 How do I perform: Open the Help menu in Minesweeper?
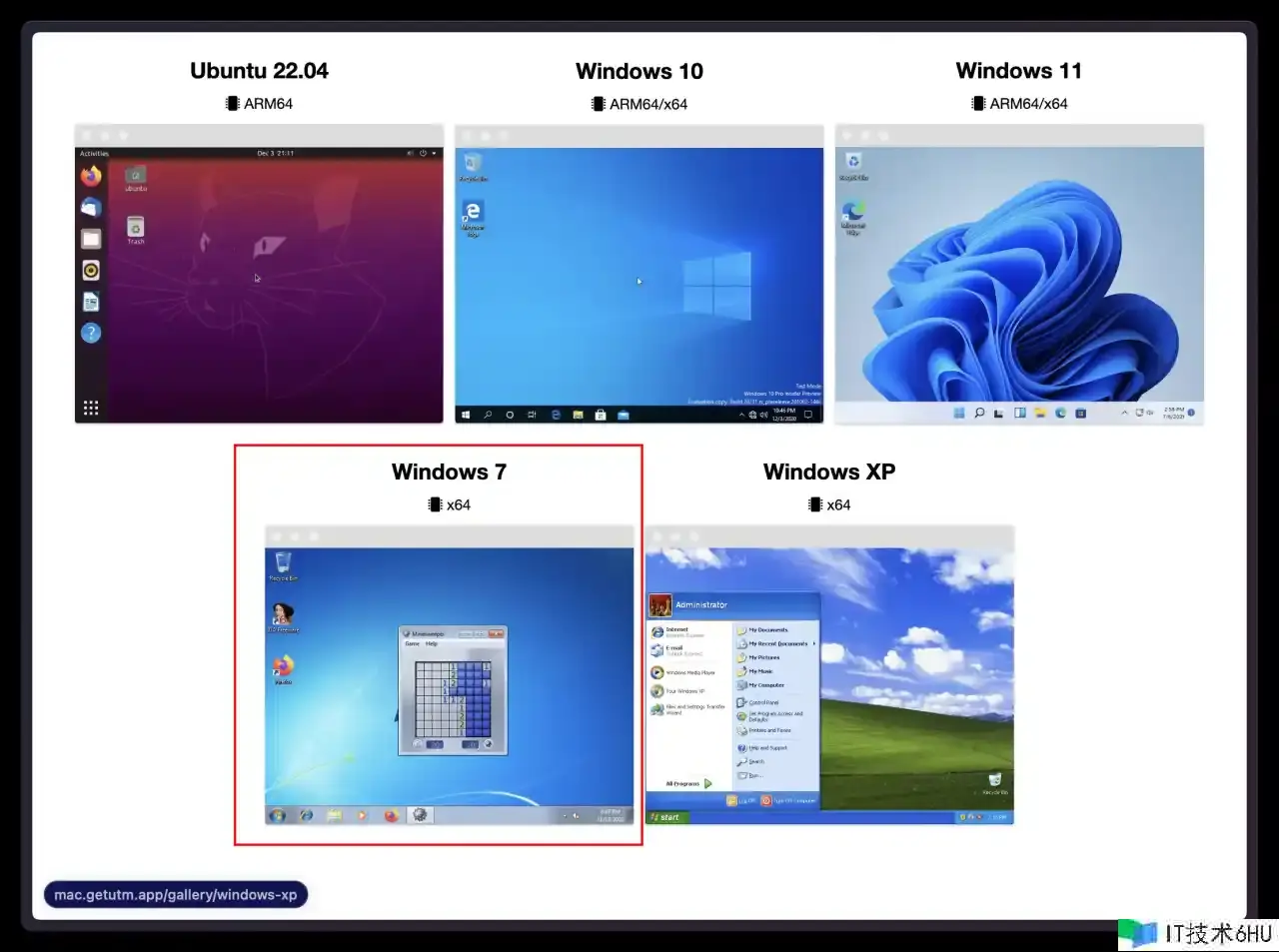[x=432, y=643]
